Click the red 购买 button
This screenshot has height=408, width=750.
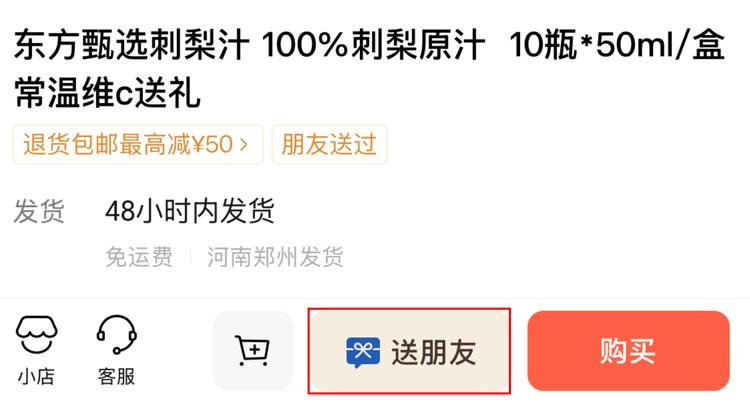tap(629, 351)
